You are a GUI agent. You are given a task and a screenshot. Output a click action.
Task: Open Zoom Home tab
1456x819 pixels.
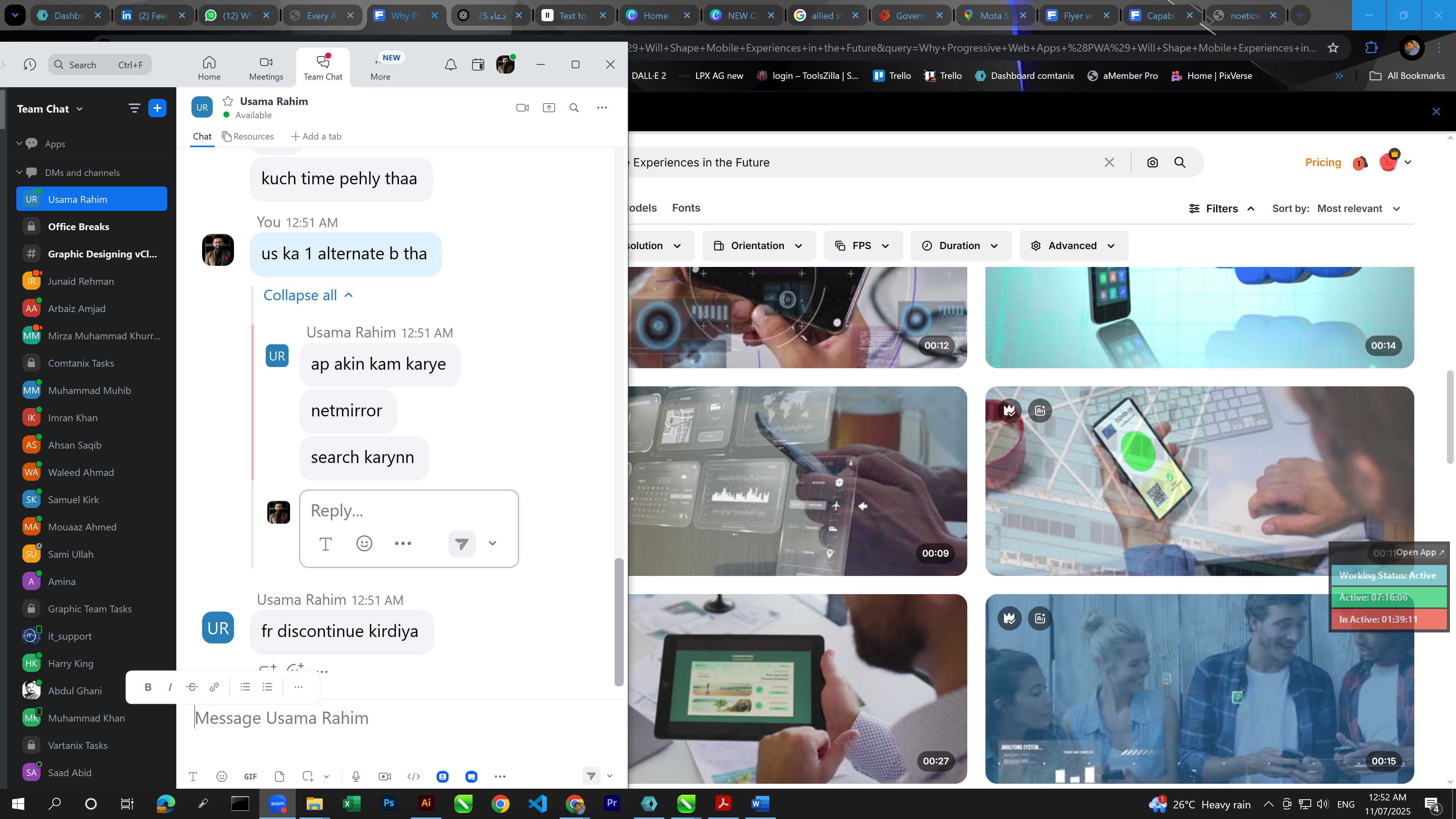coord(209,68)
